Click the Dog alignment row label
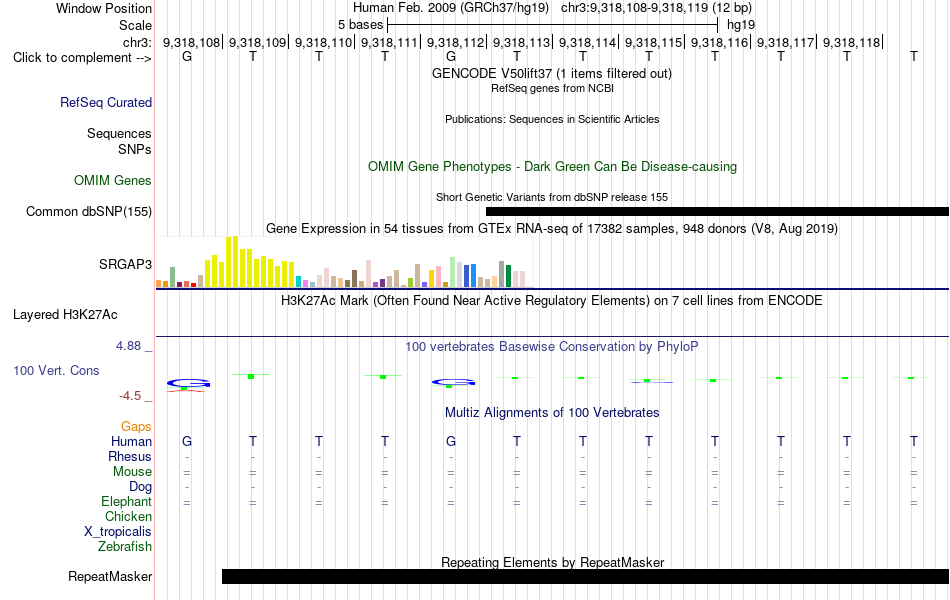 (141, 487)
